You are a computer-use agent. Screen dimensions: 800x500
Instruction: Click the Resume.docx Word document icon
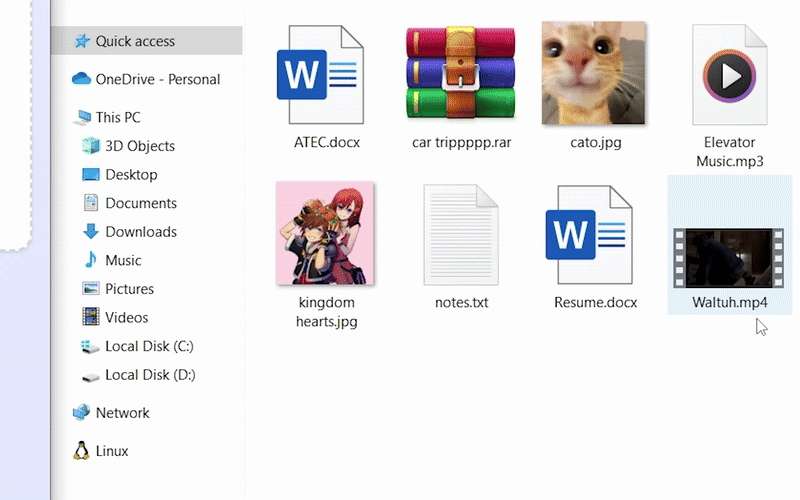point(595,233)
